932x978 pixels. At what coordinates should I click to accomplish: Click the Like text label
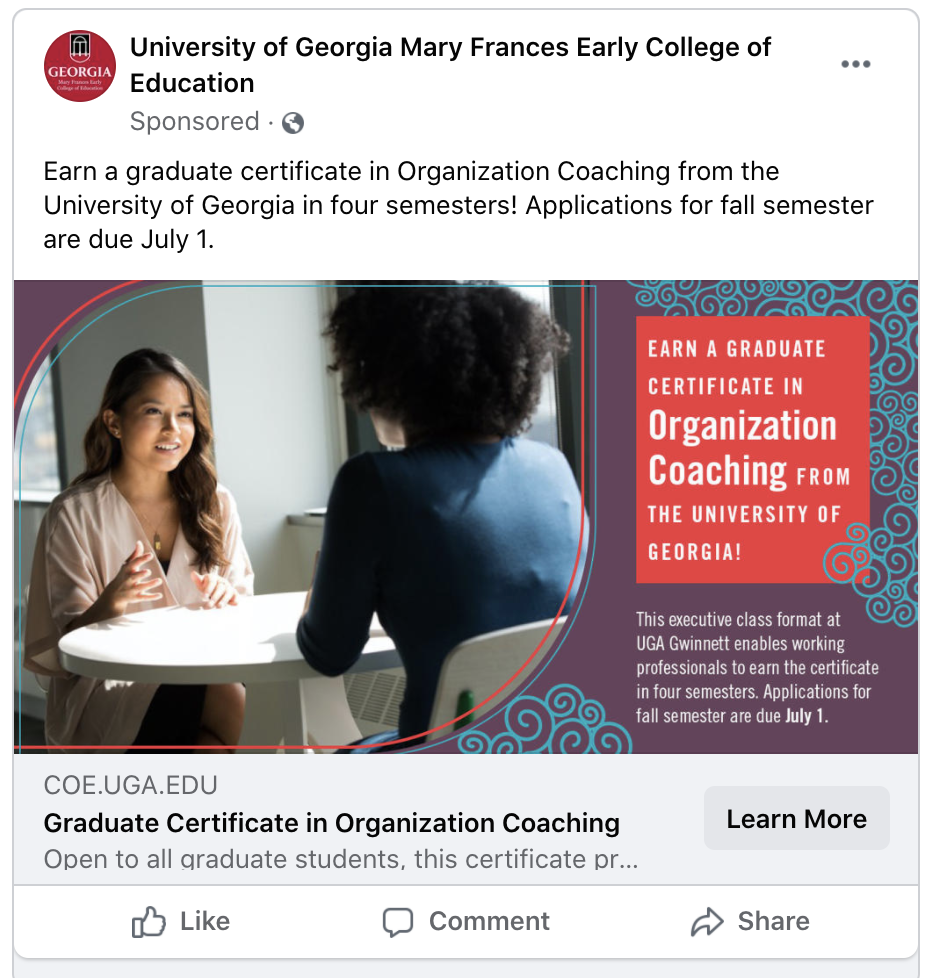205,921
